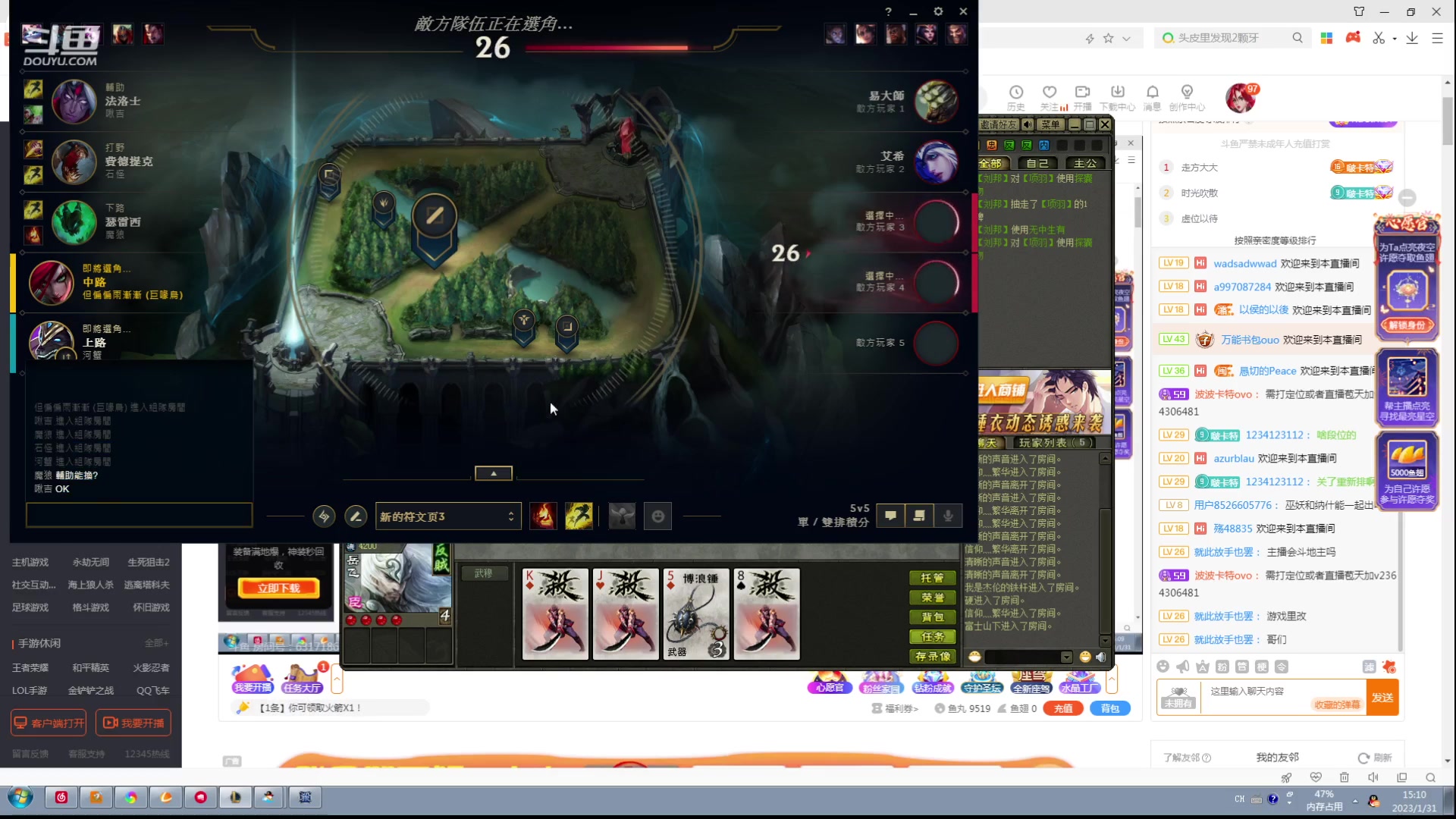The width and height of the screenshot is (1456, 819).
Task: Open 任务 in the card game window
Action: click(x=932, y=637)
